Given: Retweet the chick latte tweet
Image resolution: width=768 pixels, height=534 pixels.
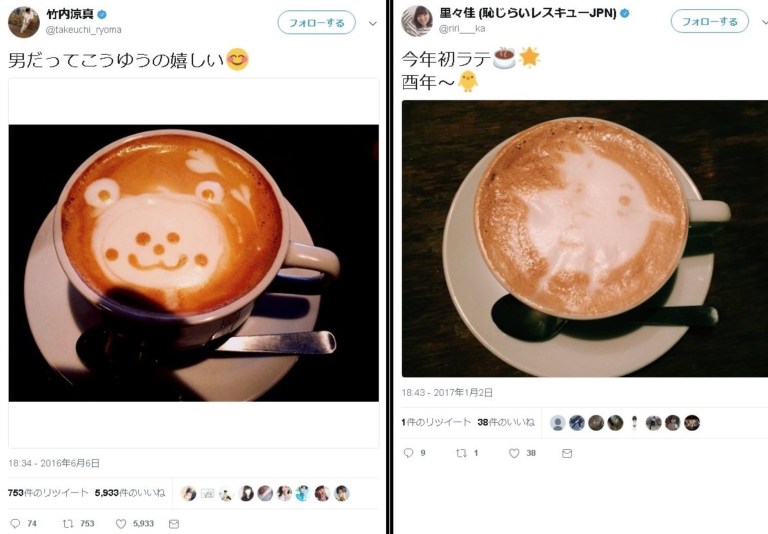Looking at the screenshot, I should tap(461, 453).
